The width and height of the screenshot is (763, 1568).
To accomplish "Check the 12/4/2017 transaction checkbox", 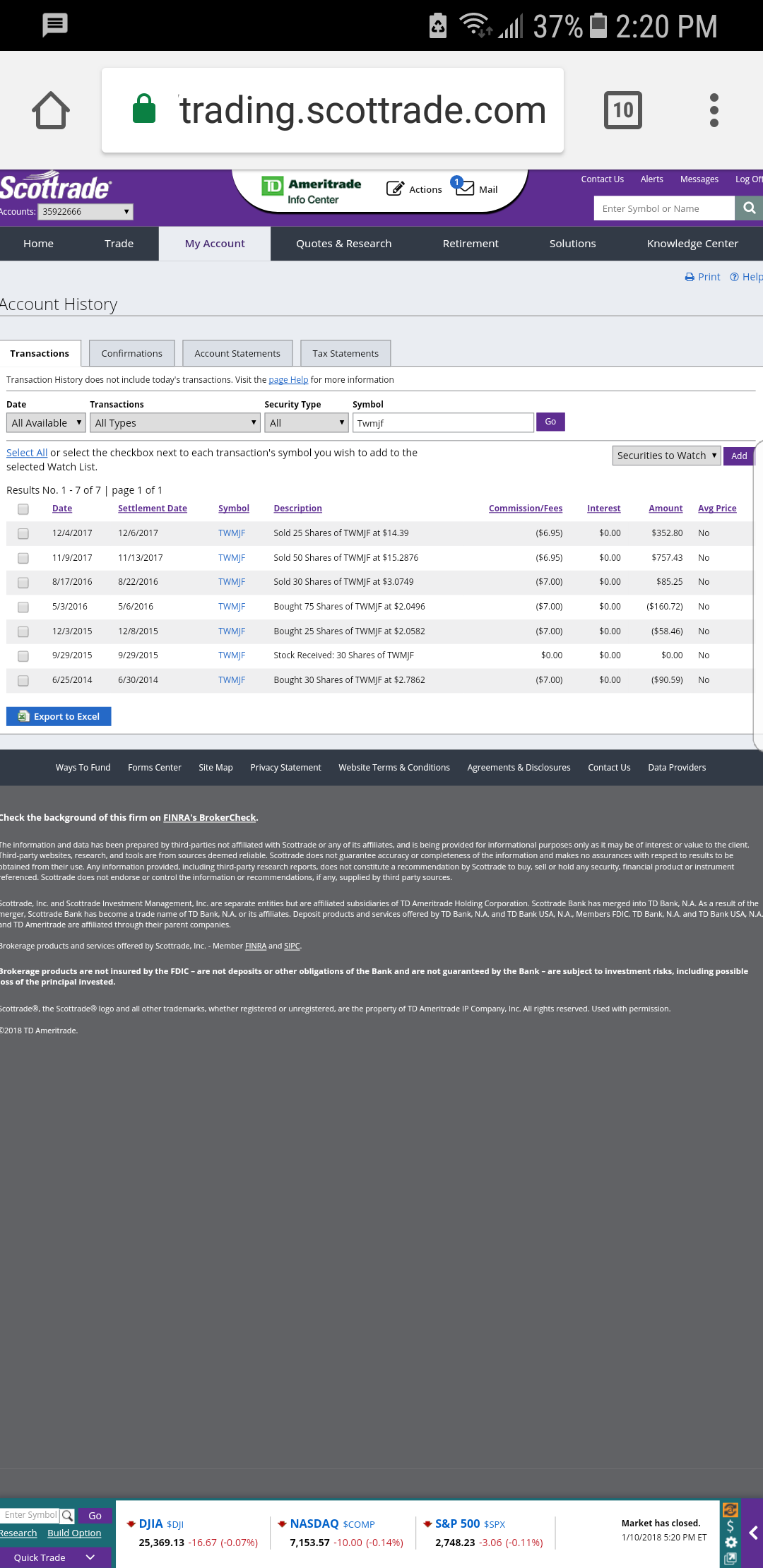I will (23, 533).
